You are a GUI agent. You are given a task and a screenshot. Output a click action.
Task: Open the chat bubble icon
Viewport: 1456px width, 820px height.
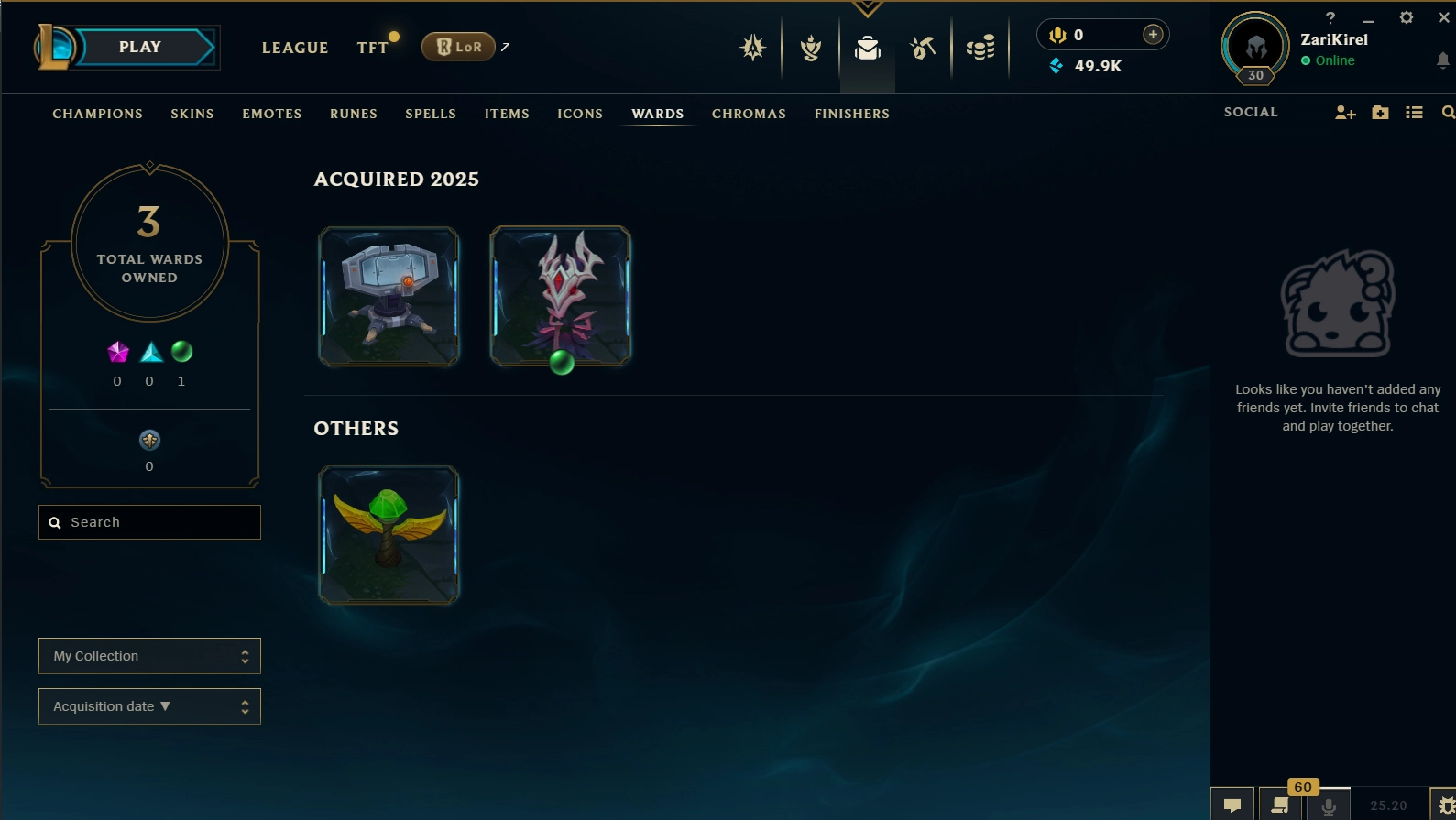(1232, 804)
